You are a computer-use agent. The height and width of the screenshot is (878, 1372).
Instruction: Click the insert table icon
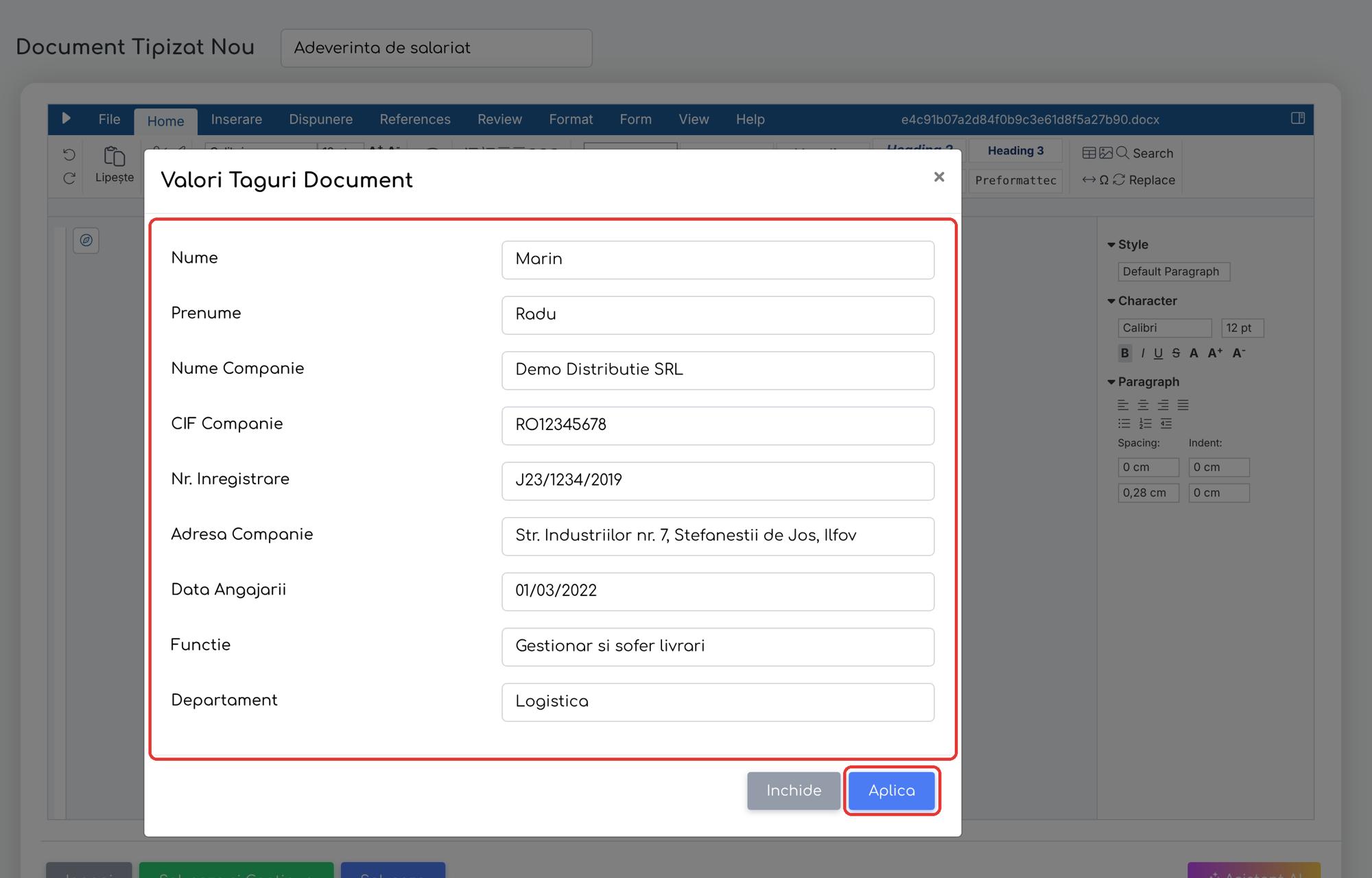click(x=1089, y=153)
